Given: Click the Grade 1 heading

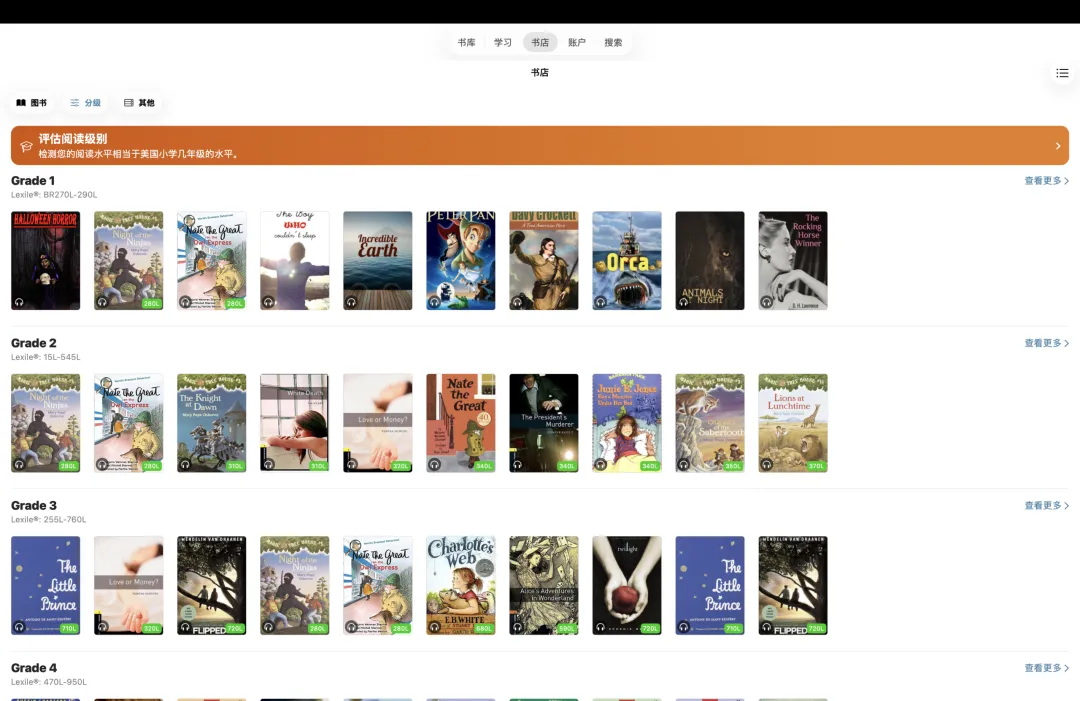Looking at the screenshot, I should pyautogui.click(x=33, y=181).
